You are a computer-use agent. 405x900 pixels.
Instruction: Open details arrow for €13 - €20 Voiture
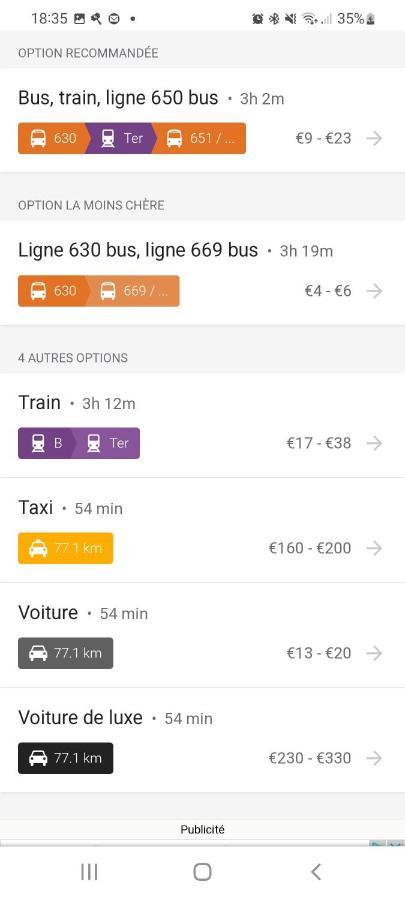click(x=374, y=653)
